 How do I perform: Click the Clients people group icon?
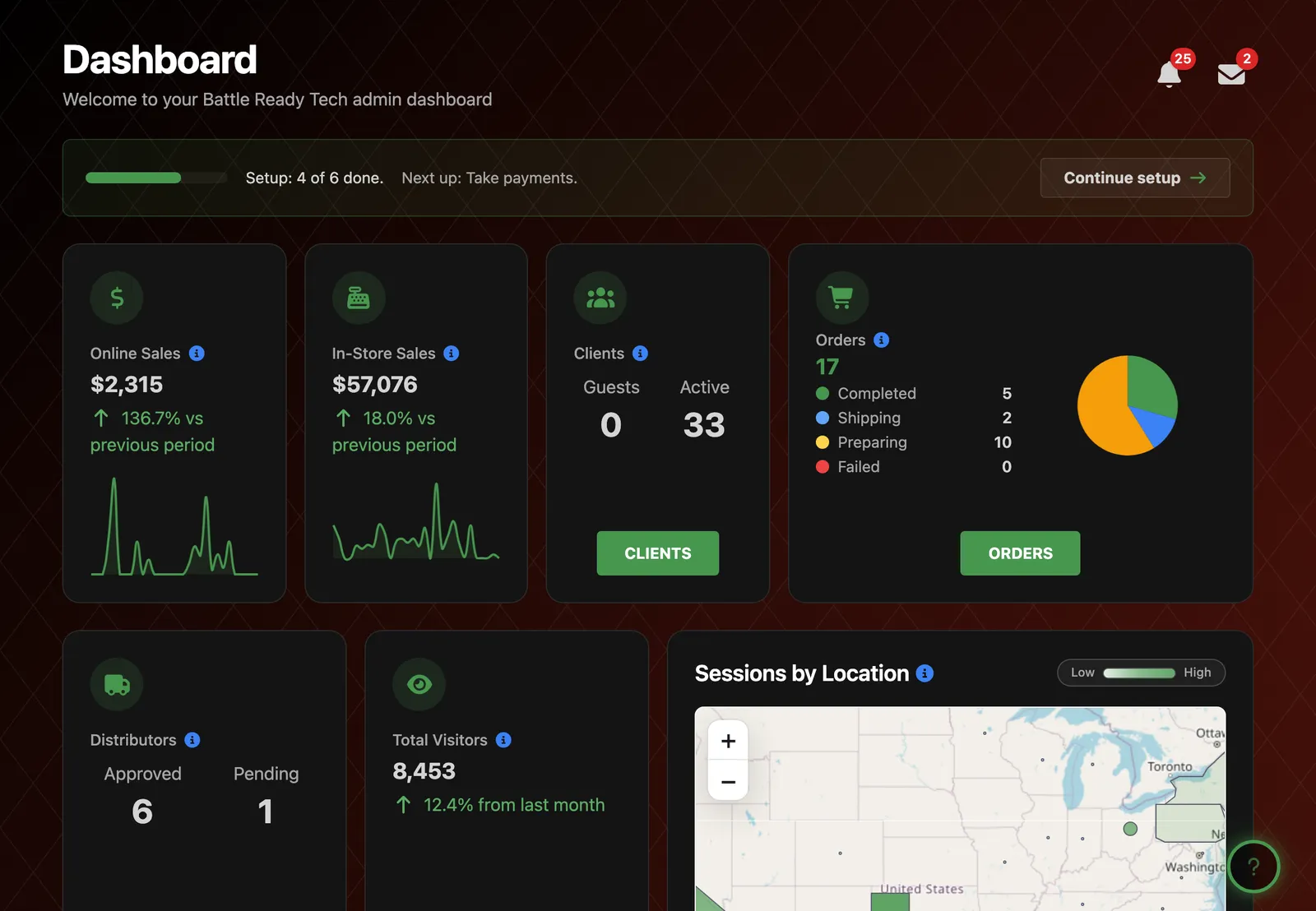click(600, 298)
